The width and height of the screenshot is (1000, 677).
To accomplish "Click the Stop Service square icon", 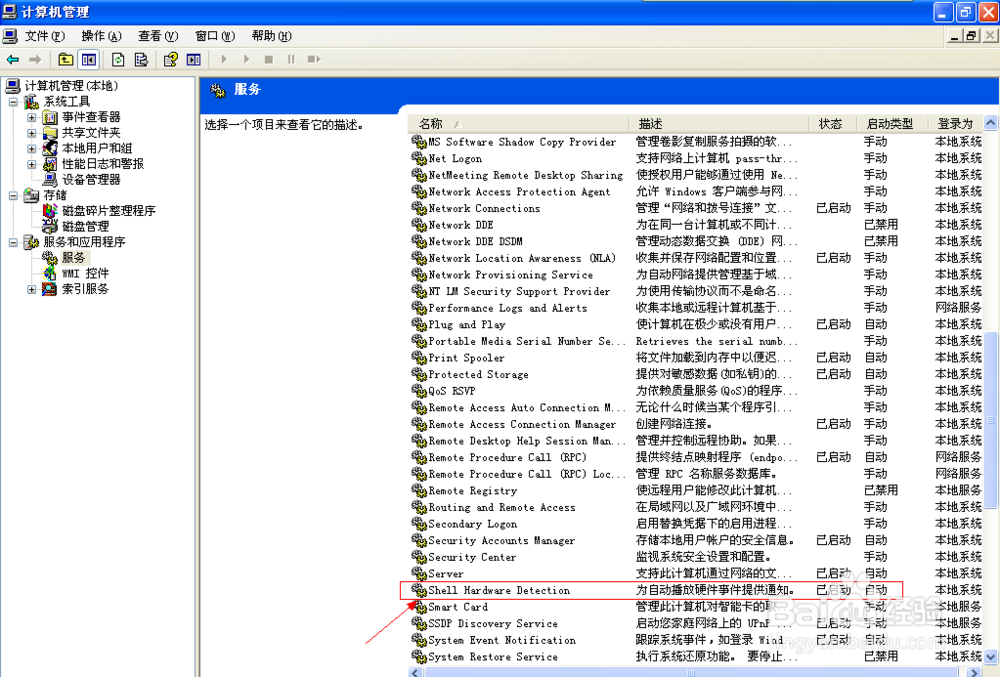I will [268, 59].
